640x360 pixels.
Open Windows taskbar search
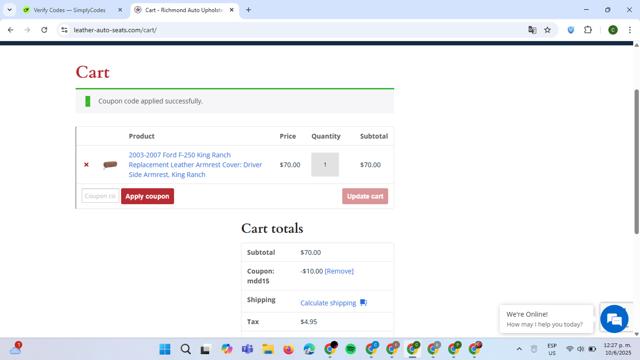pyautogui.click(x=186, y=349)
